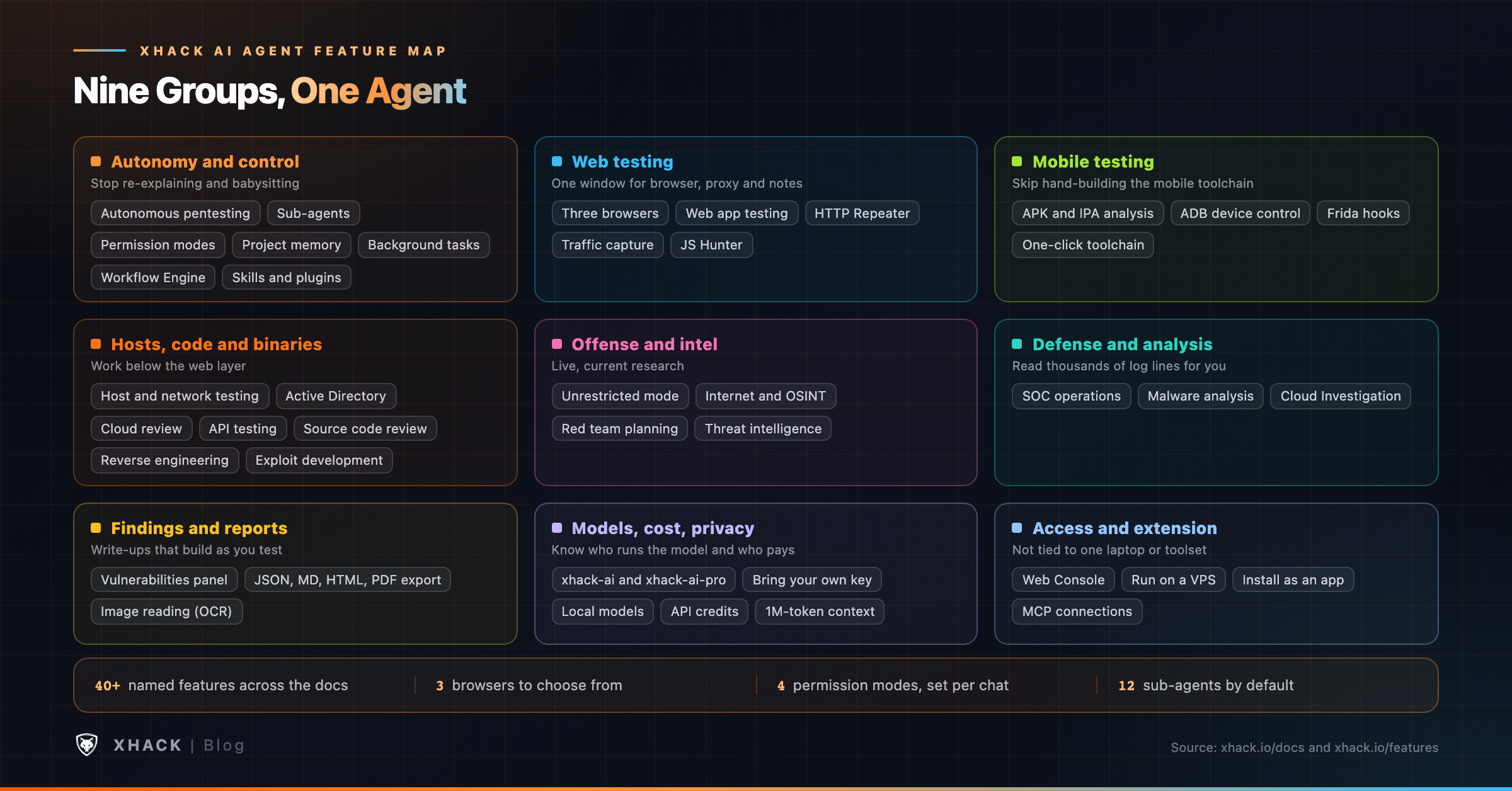Click the XHACK | Blog wordmark

coord(179,745)
